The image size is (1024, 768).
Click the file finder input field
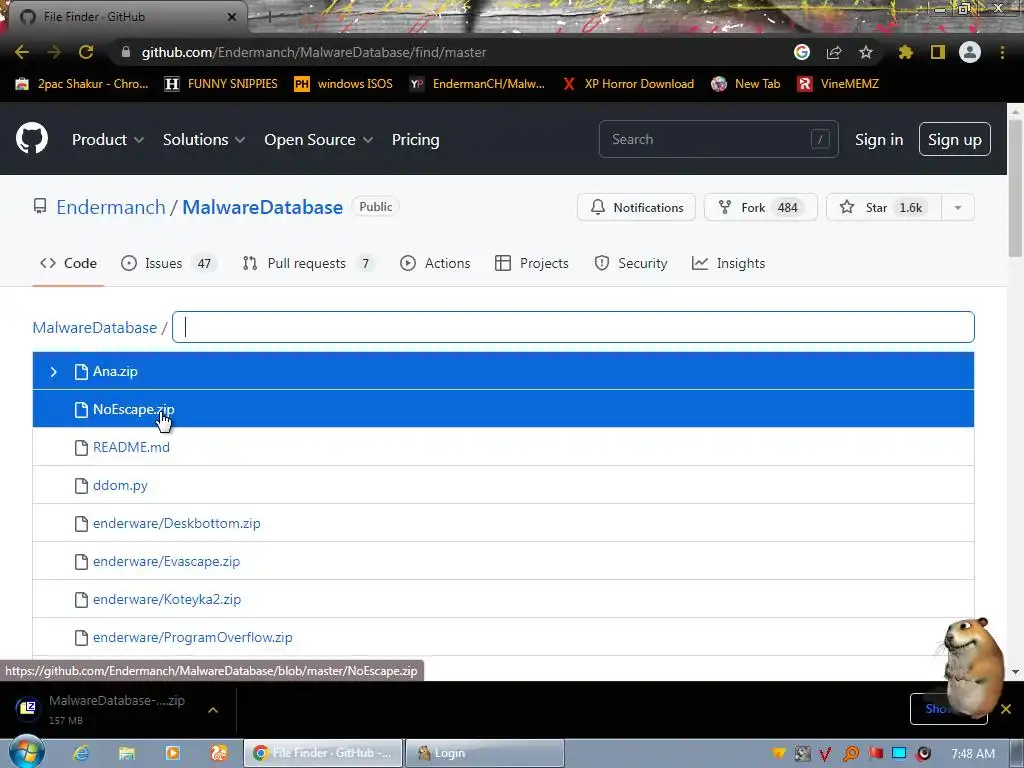[x=573, y=327]
